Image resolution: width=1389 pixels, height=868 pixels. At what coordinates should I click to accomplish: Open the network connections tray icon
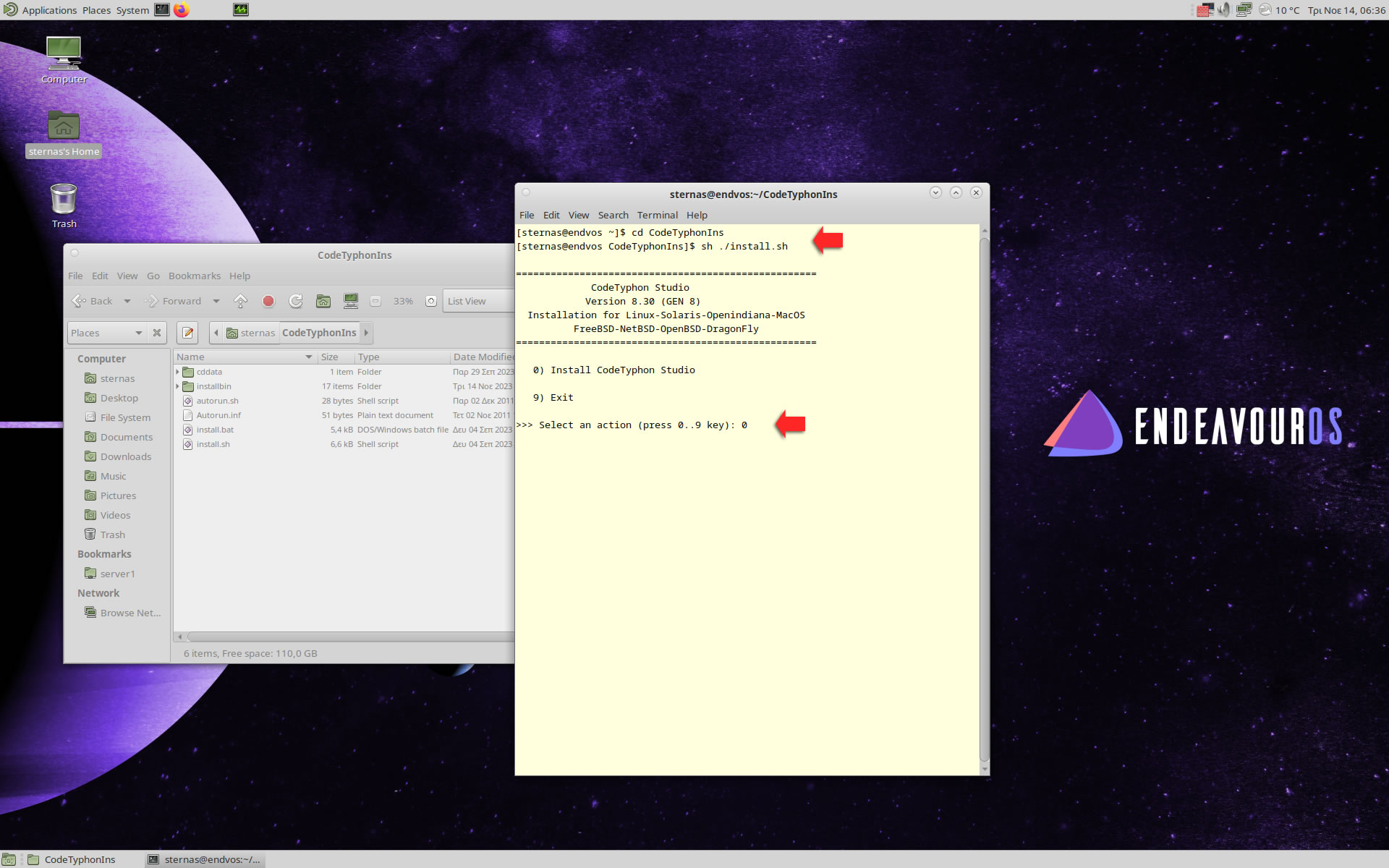click(x=1244, y=9)
